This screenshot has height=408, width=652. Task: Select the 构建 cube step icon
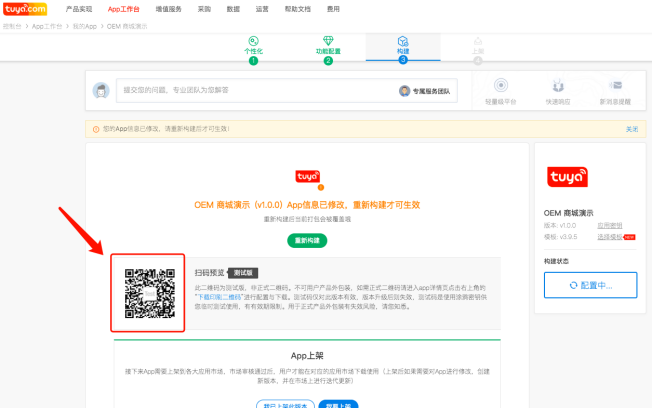(403, 41)
